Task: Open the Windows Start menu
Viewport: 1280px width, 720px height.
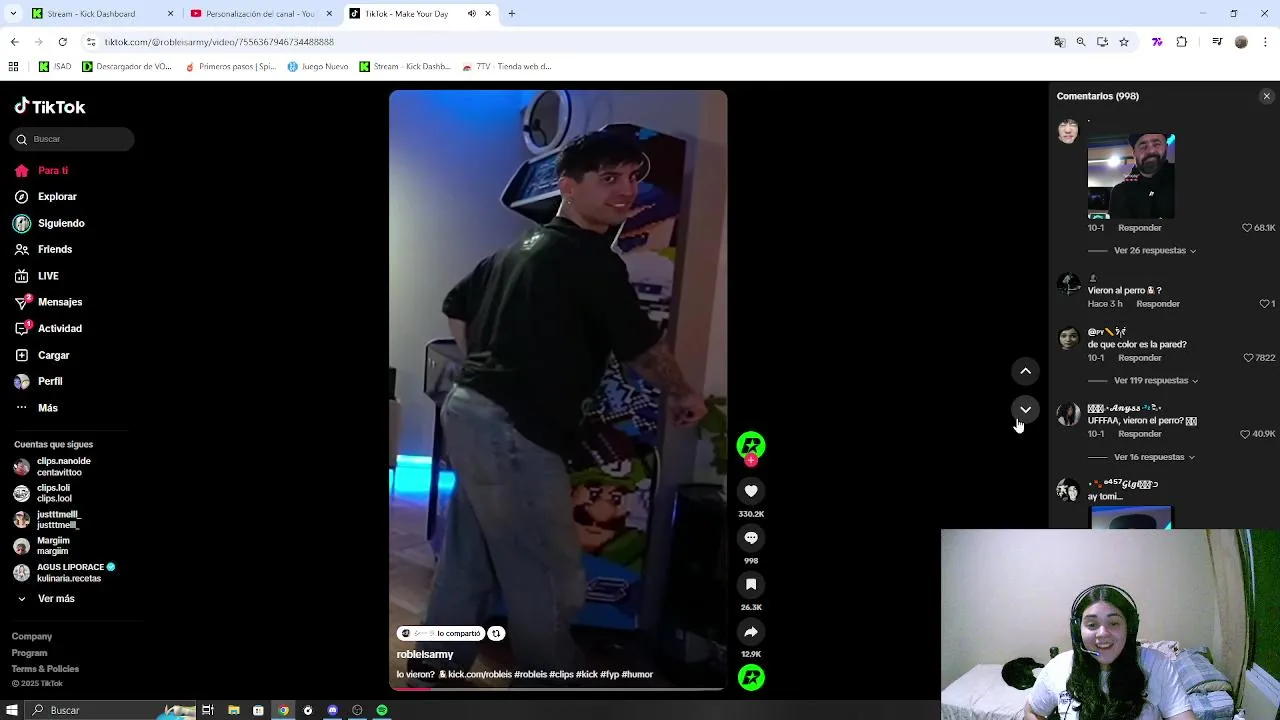Action: tap(12, 710)
